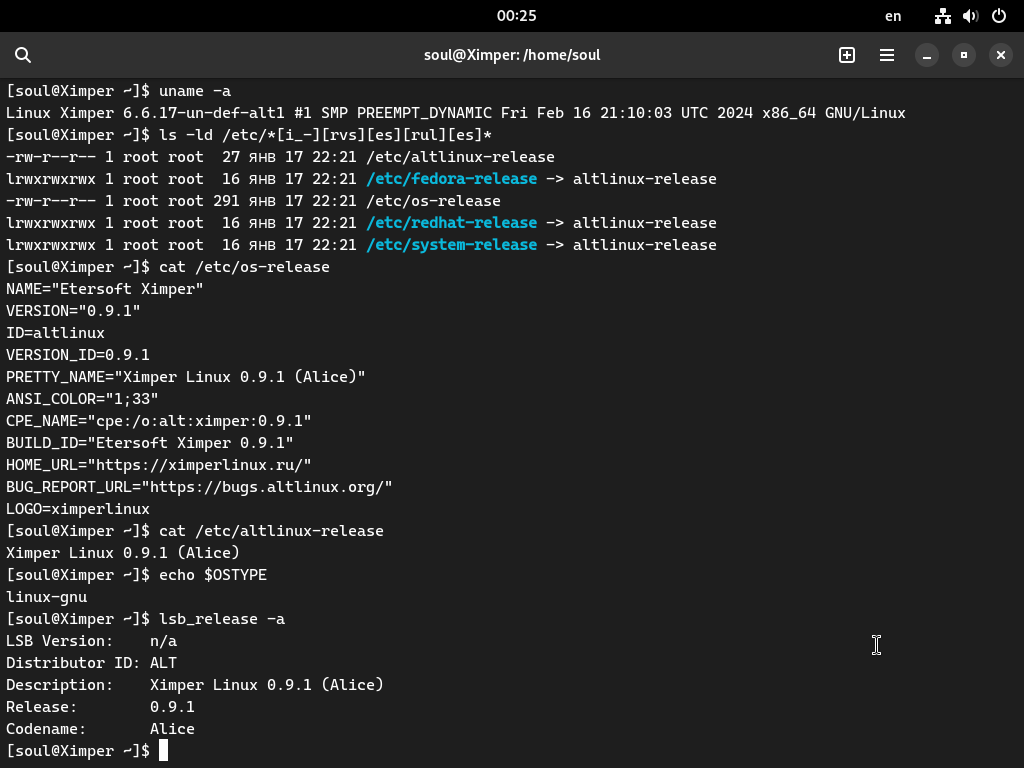This screenshot has height=768, width=1024.
Task: Click the terminal cursor at last prompt
Action: (x=163, y=750)
